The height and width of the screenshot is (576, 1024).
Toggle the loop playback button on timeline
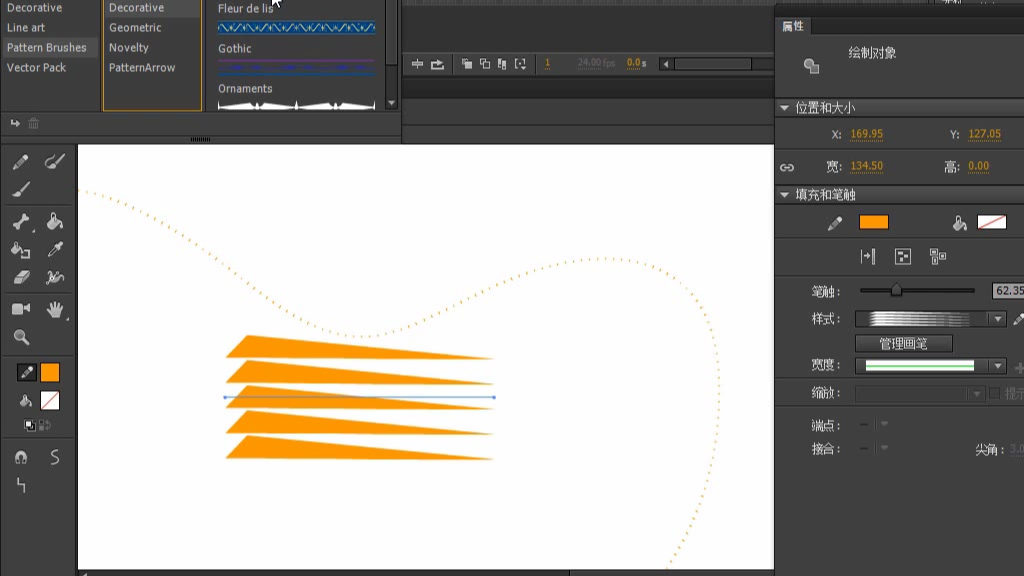point(437,64)
